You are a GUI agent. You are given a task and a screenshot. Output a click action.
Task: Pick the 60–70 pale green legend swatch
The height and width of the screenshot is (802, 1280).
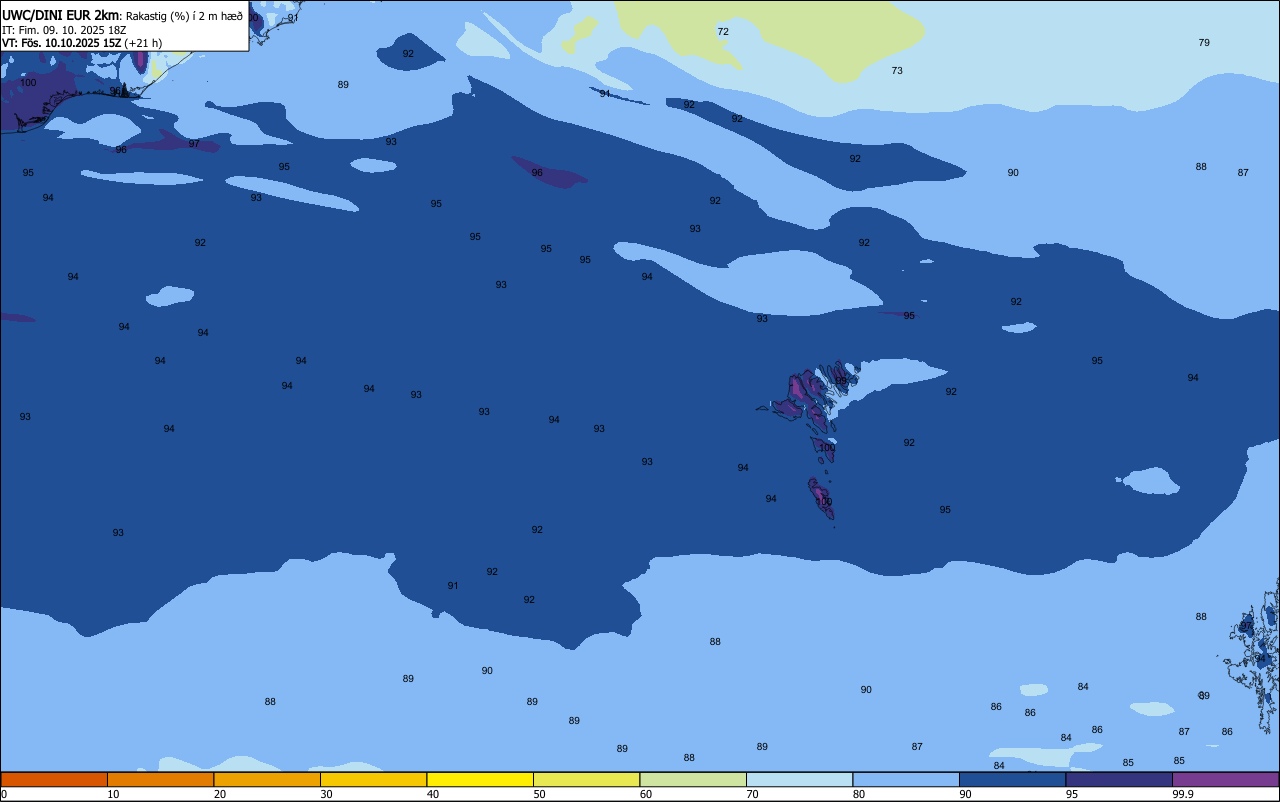(x=693, y=779)
